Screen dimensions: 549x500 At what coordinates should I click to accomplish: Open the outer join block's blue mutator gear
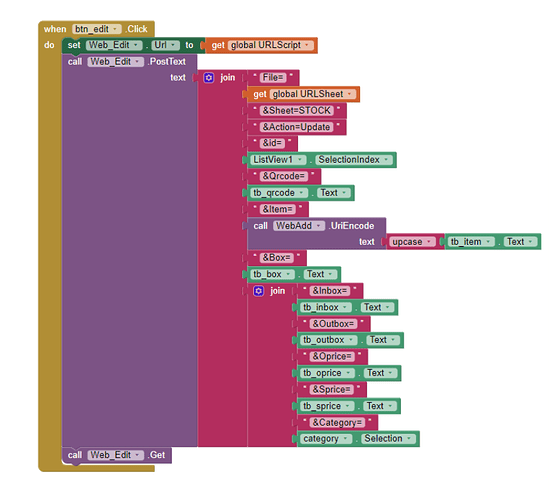pos(209,78)
